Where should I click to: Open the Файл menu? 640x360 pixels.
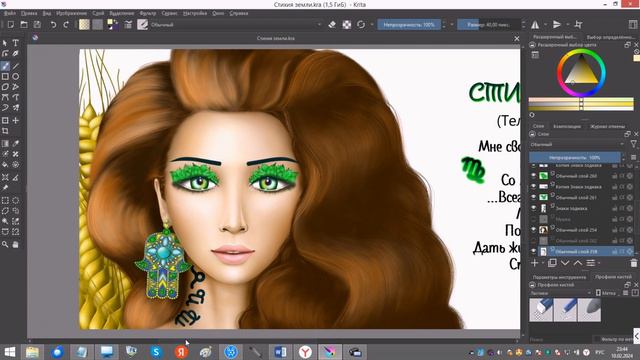click(10, 13)
